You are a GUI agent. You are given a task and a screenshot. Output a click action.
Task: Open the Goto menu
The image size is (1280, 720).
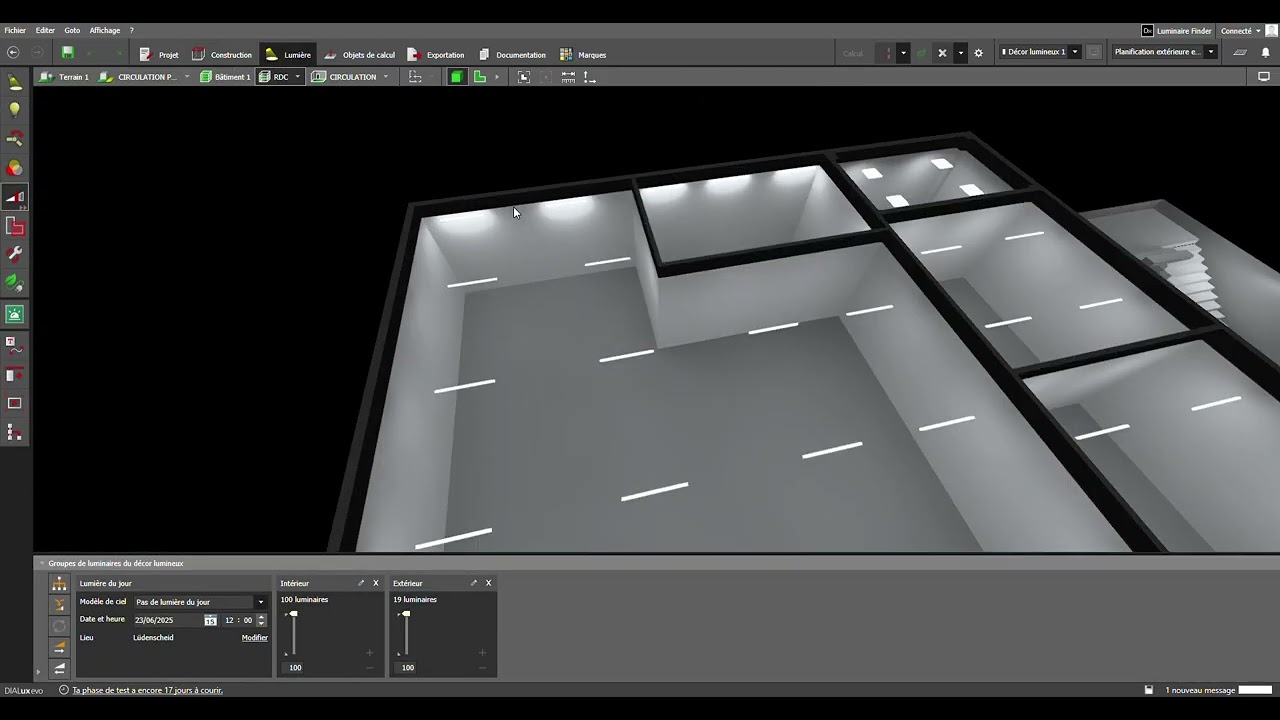pyautogui.click(x=72, y=31)
